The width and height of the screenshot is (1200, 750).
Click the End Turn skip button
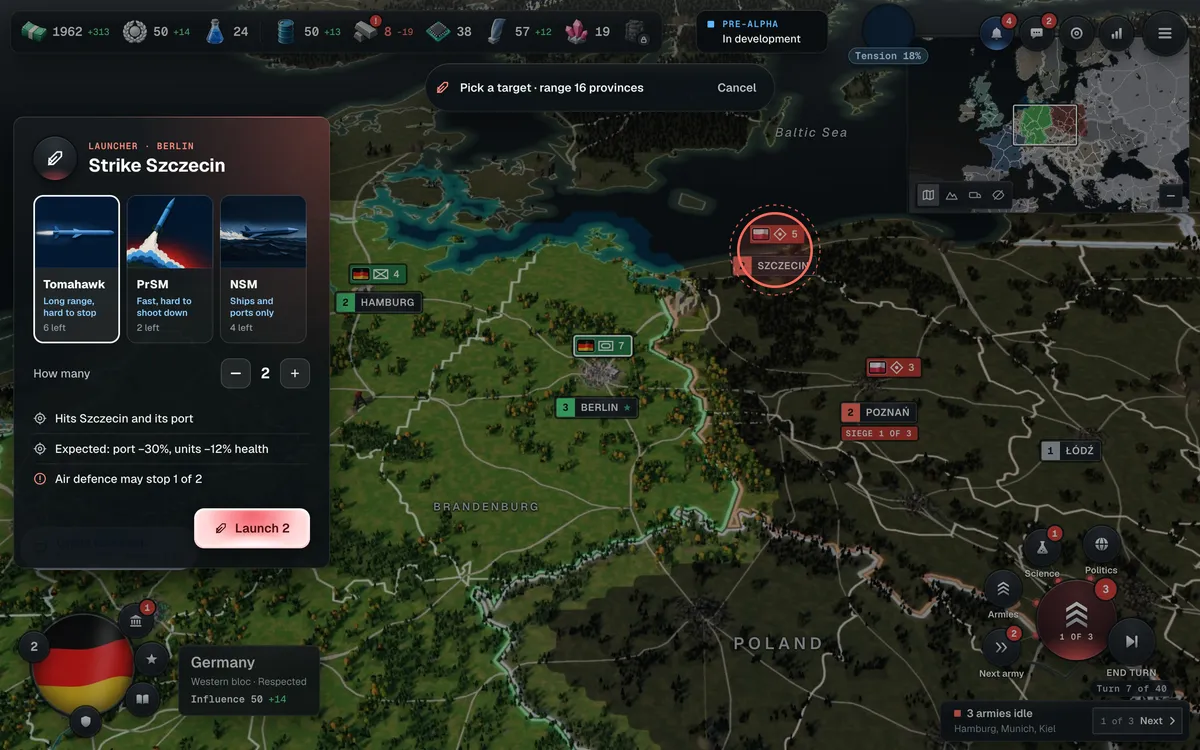tap(1132, 642)
